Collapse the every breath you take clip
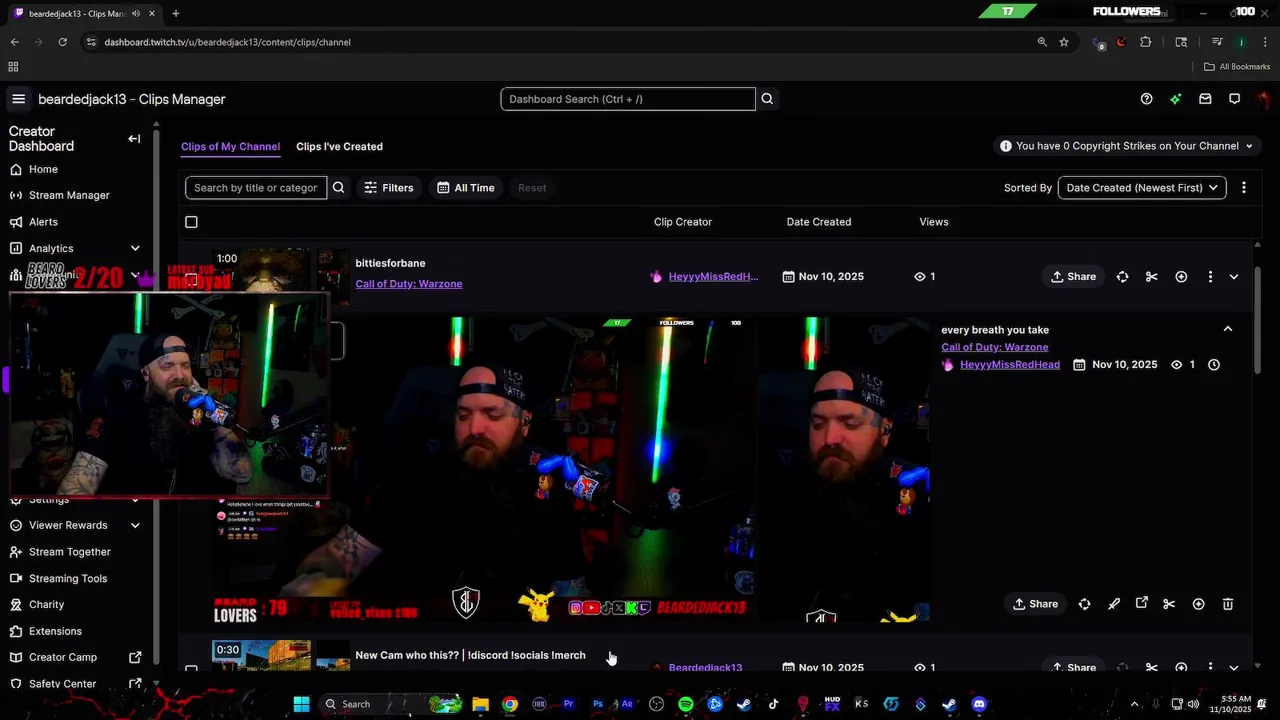Screen dimensions: 1280x720 1228,329
